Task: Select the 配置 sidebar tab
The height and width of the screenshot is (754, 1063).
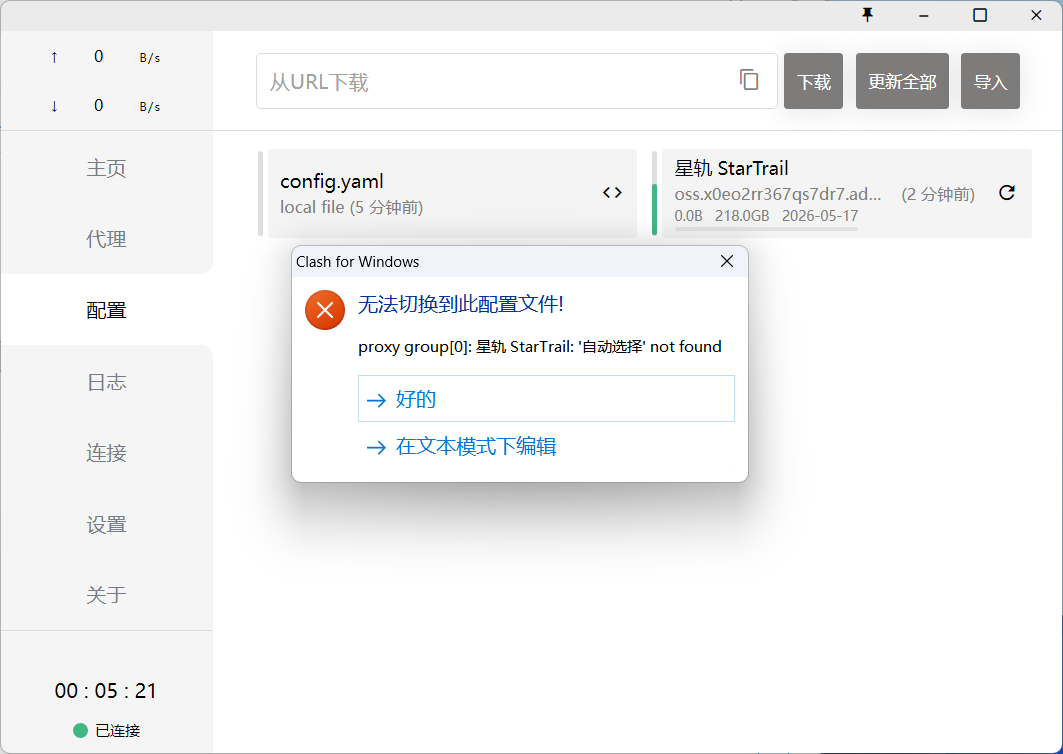Action: point(106,310)
